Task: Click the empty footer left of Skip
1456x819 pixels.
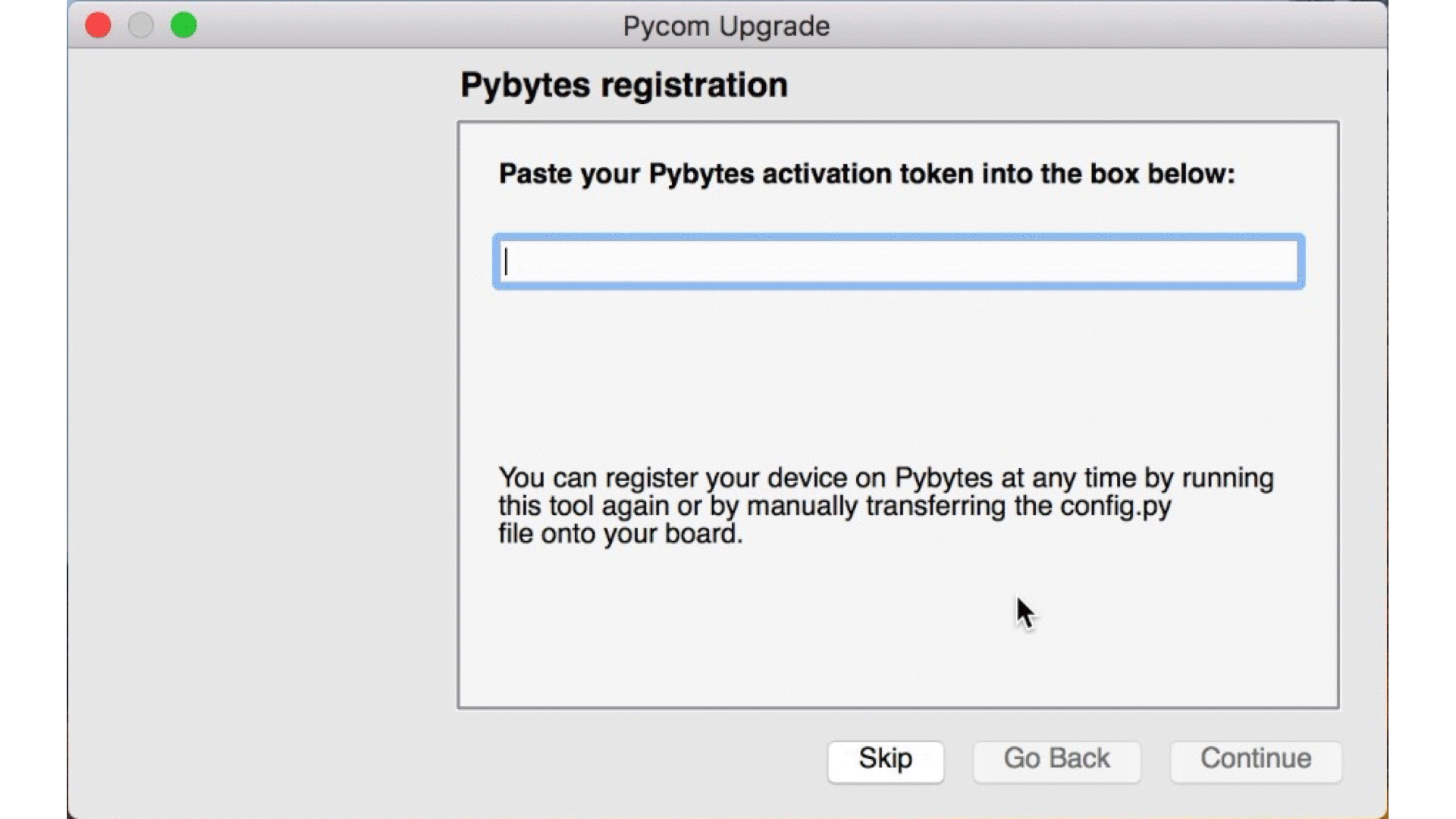Action: click(637, 761)
